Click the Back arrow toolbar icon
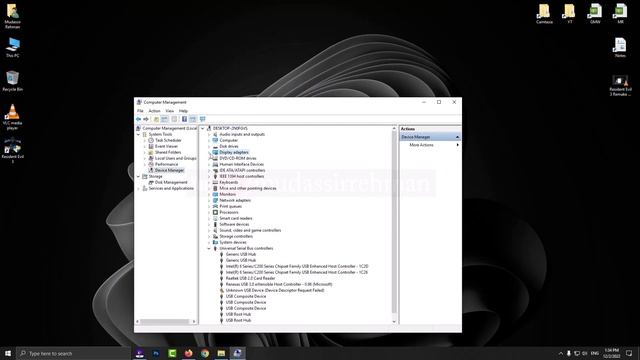640x360 pixels. click(138, 119)
